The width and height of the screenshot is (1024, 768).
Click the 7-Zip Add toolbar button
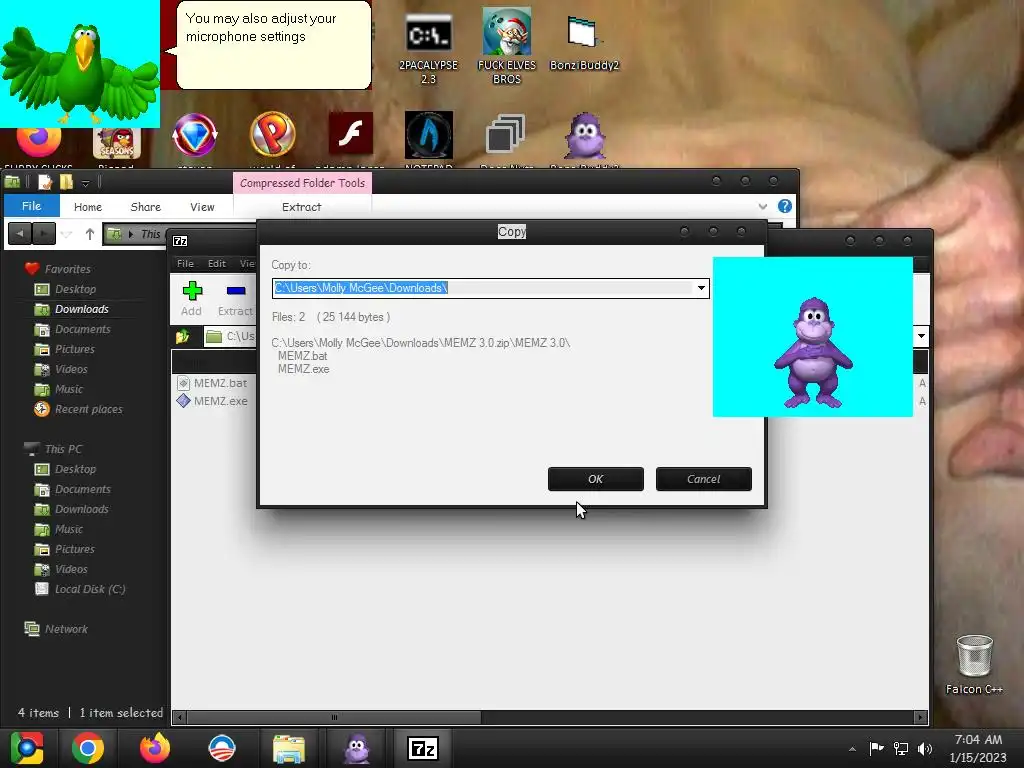(x=191, y=298)
